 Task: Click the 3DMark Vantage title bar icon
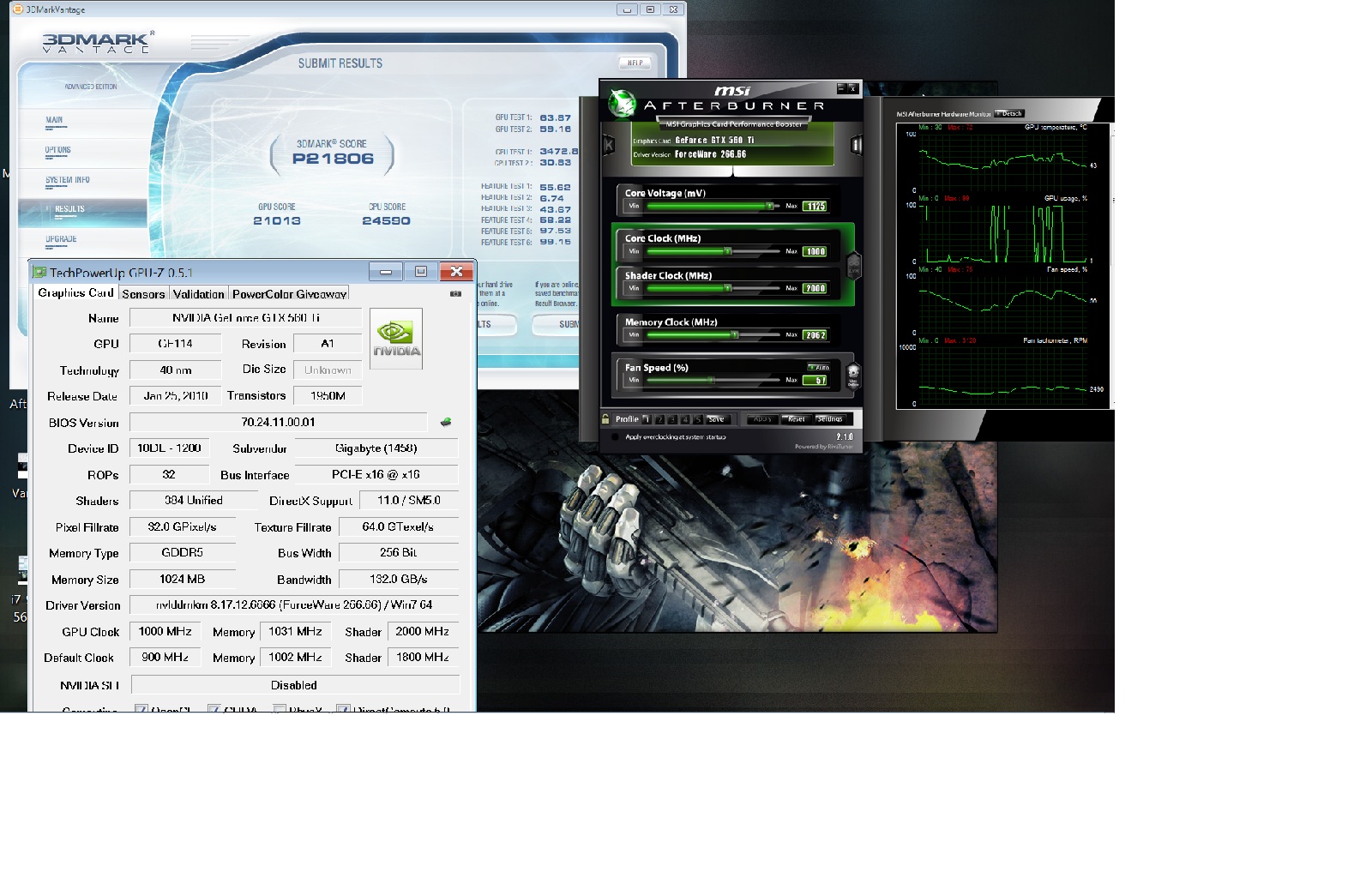tap(17, 9)
